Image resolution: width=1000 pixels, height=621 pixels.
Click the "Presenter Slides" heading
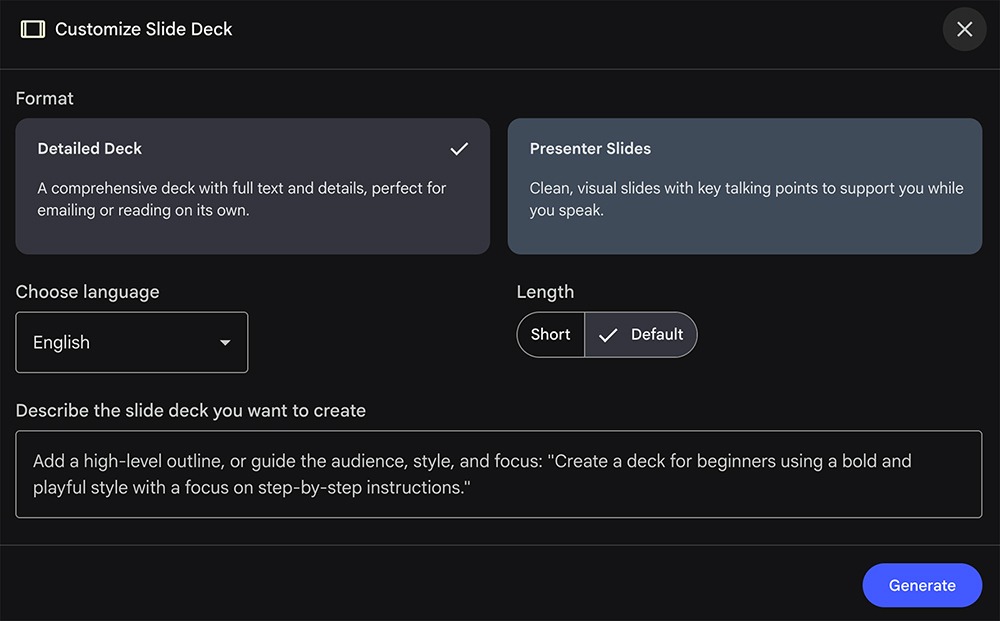[x=590, y=149]
